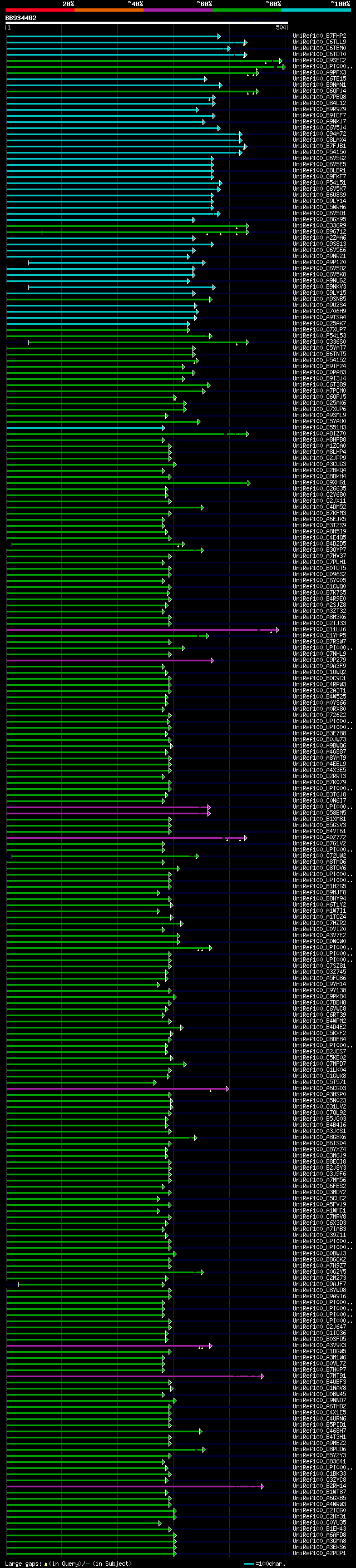Click the UniRef100_P54153 label
Screen dimensions: 356x1568
(319, 336)
